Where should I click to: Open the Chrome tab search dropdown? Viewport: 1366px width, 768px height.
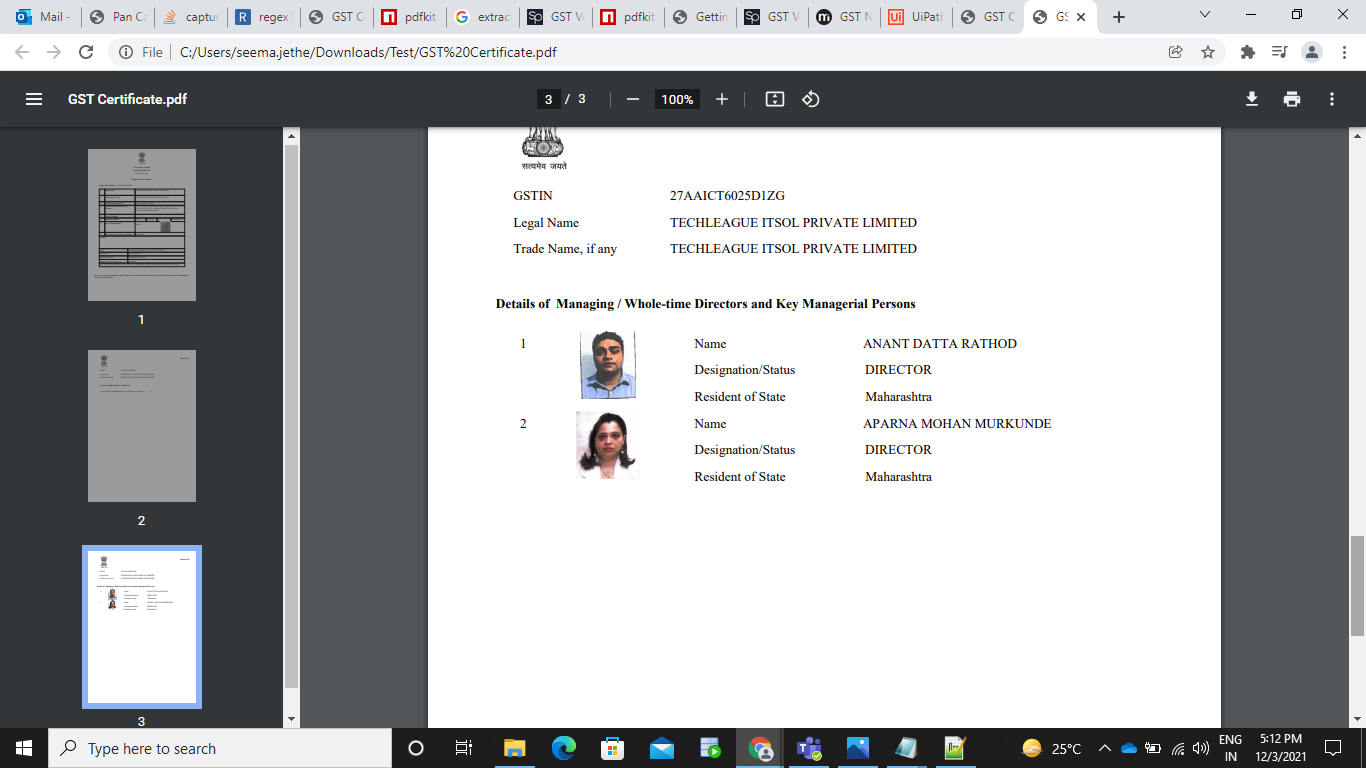pos(1205,15)
